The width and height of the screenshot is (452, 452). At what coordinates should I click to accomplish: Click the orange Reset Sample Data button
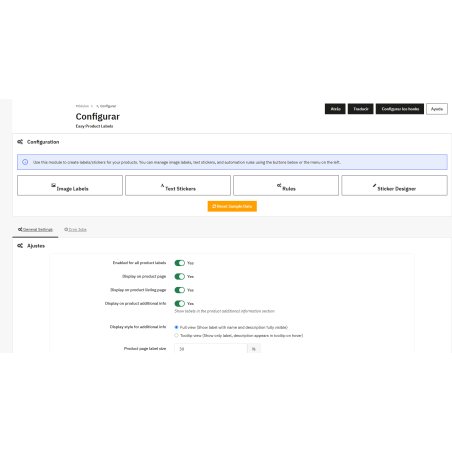[232, 206]
